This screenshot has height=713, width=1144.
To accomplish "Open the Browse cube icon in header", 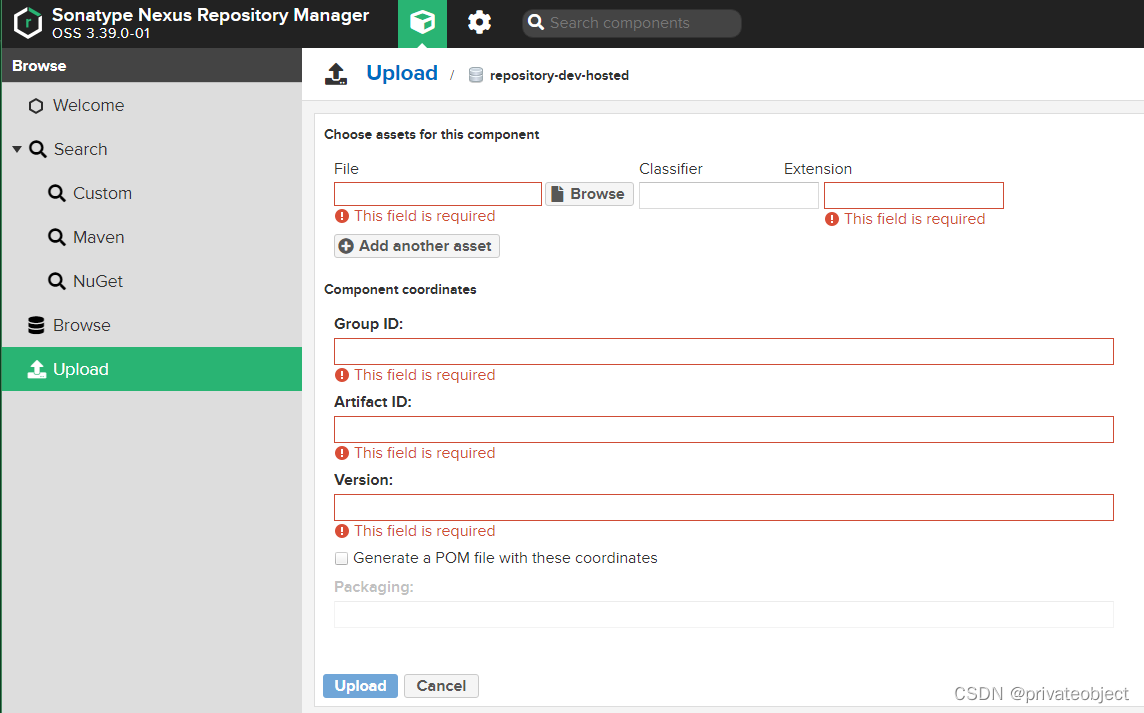I will coord(422,23).
